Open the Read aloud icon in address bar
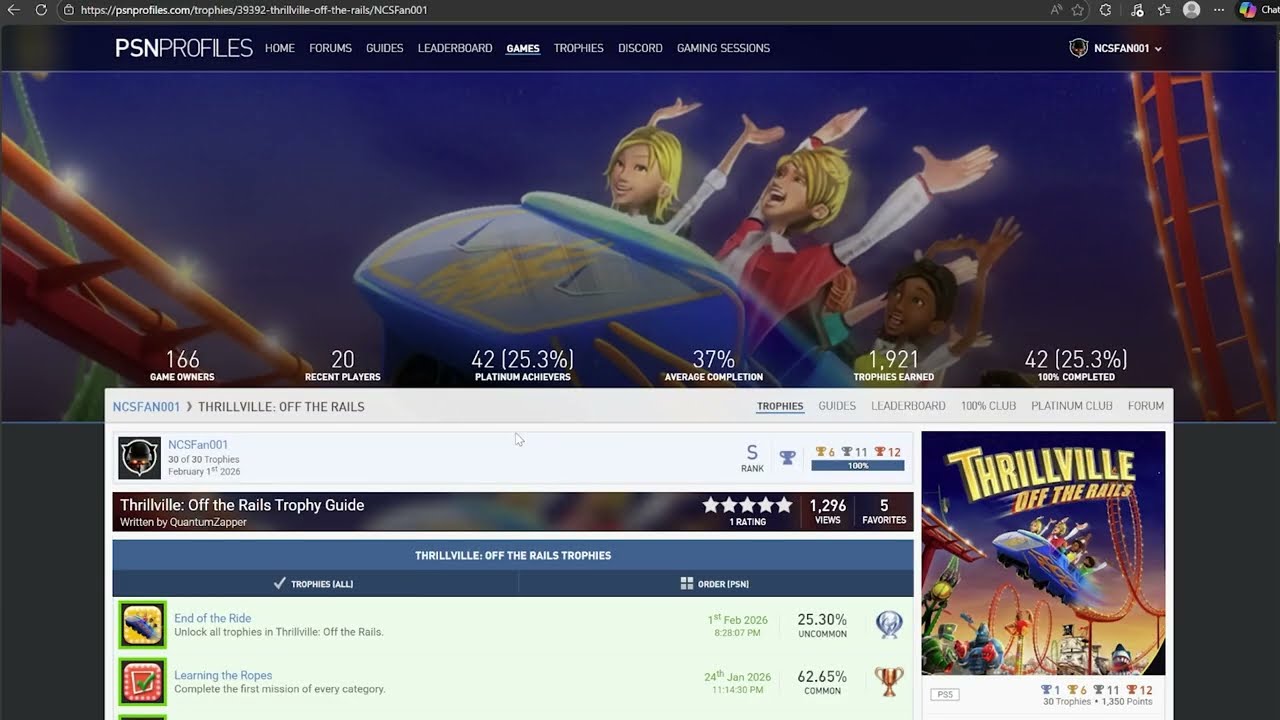 tap(1056, 10)
